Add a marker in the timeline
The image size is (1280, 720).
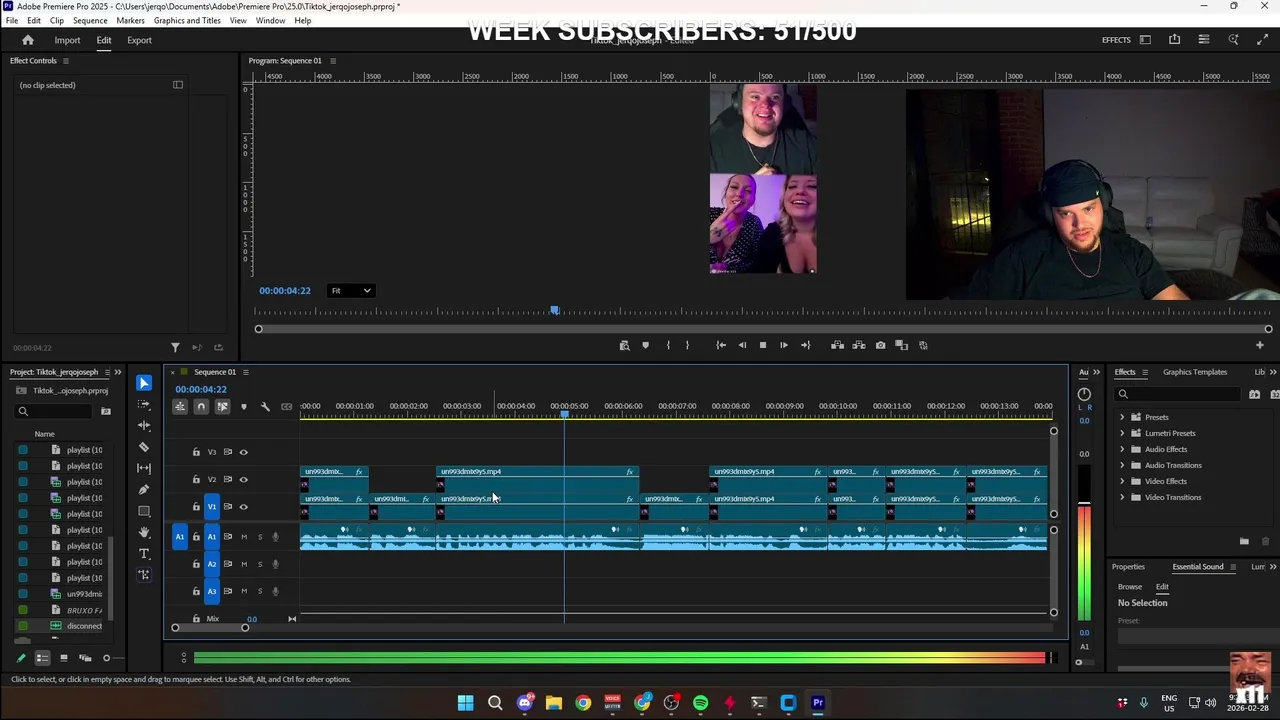pos(243,407)
